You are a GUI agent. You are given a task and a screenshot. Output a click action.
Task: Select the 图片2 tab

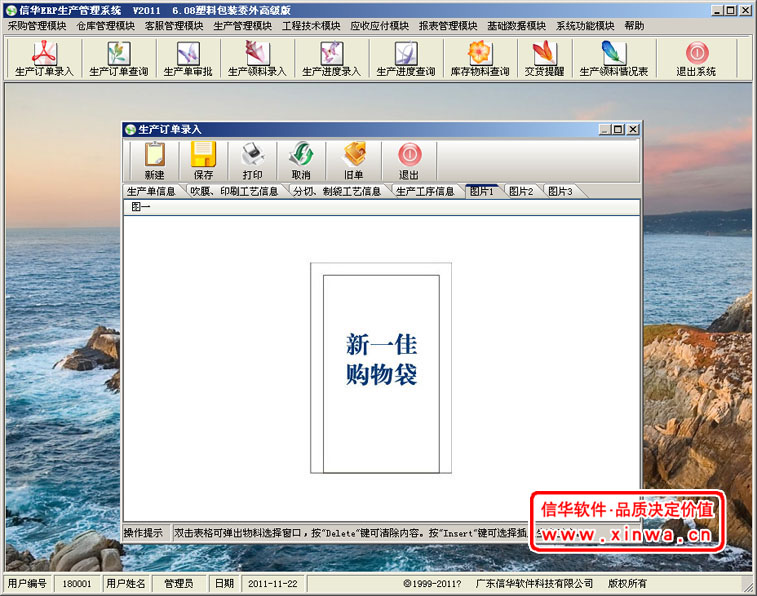[x=521, y=191]
